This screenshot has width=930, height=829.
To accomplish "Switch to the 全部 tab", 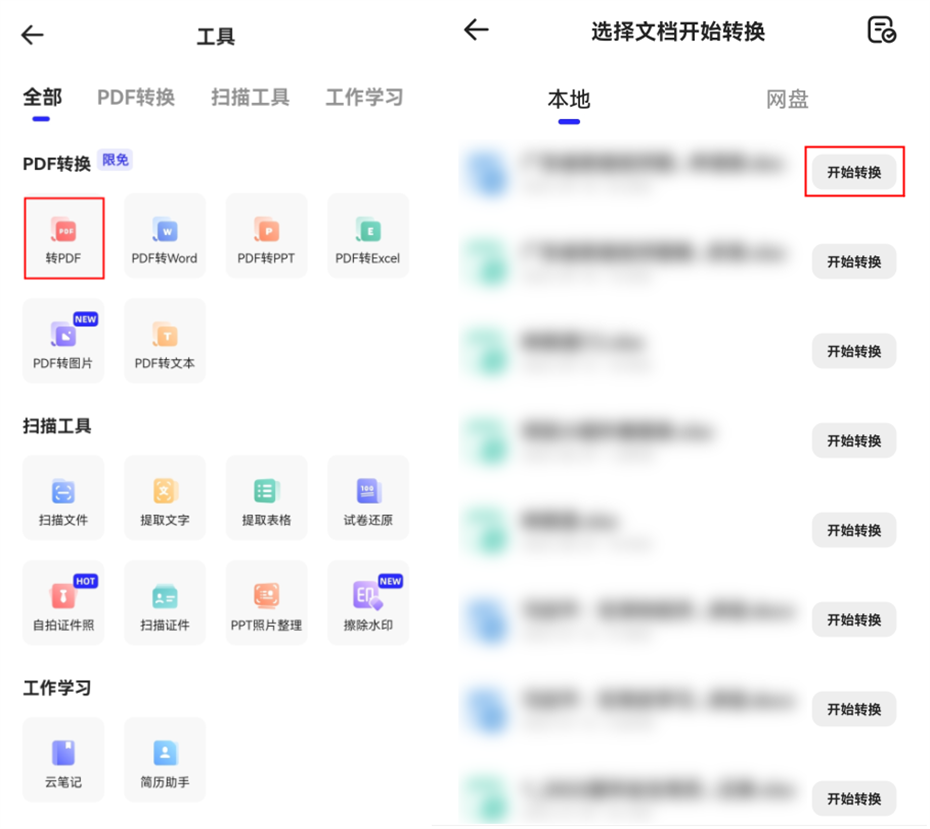I will pos(42,97).
